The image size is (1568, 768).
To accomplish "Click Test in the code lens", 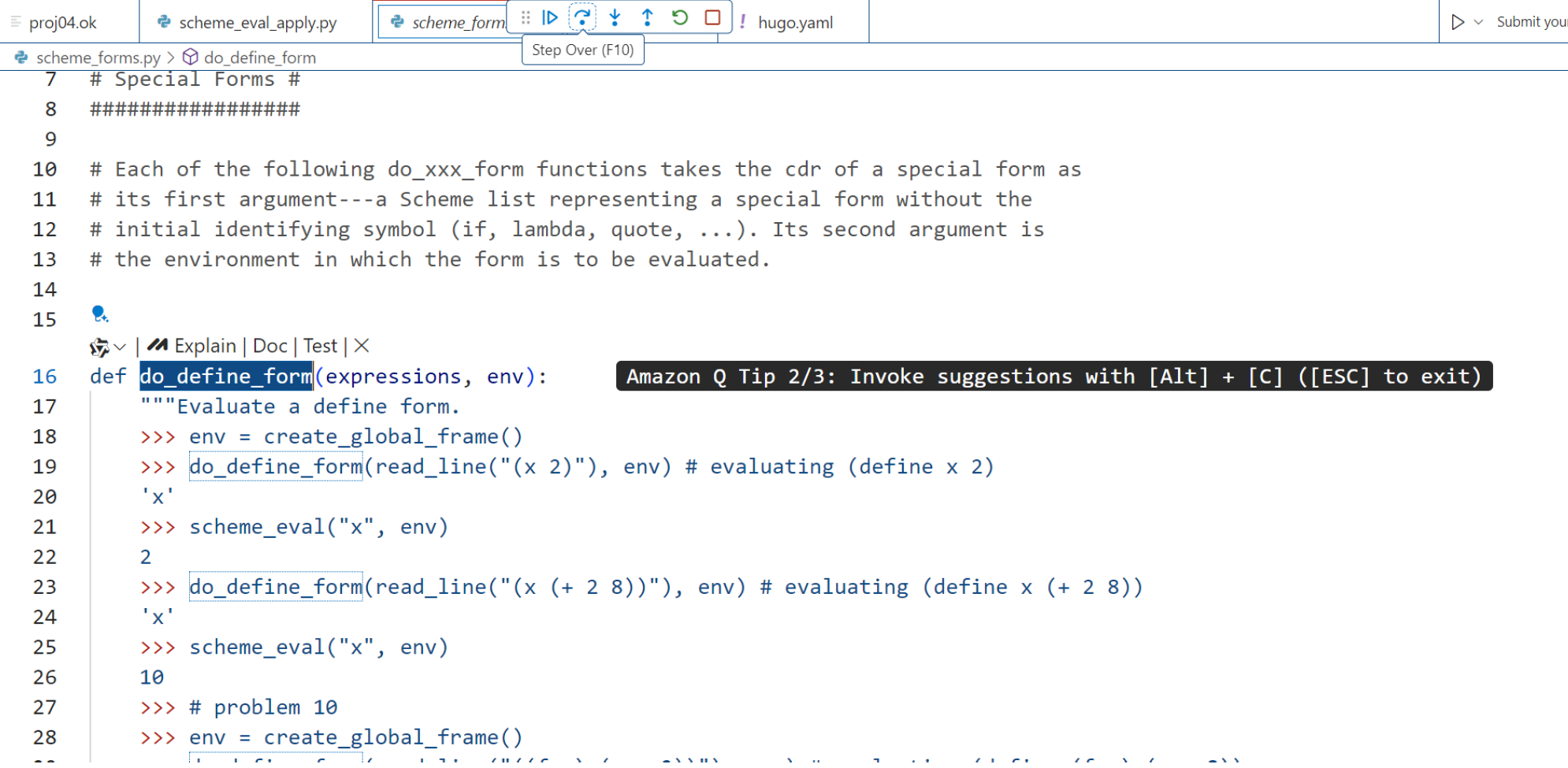I will click(x=320, y=346).
